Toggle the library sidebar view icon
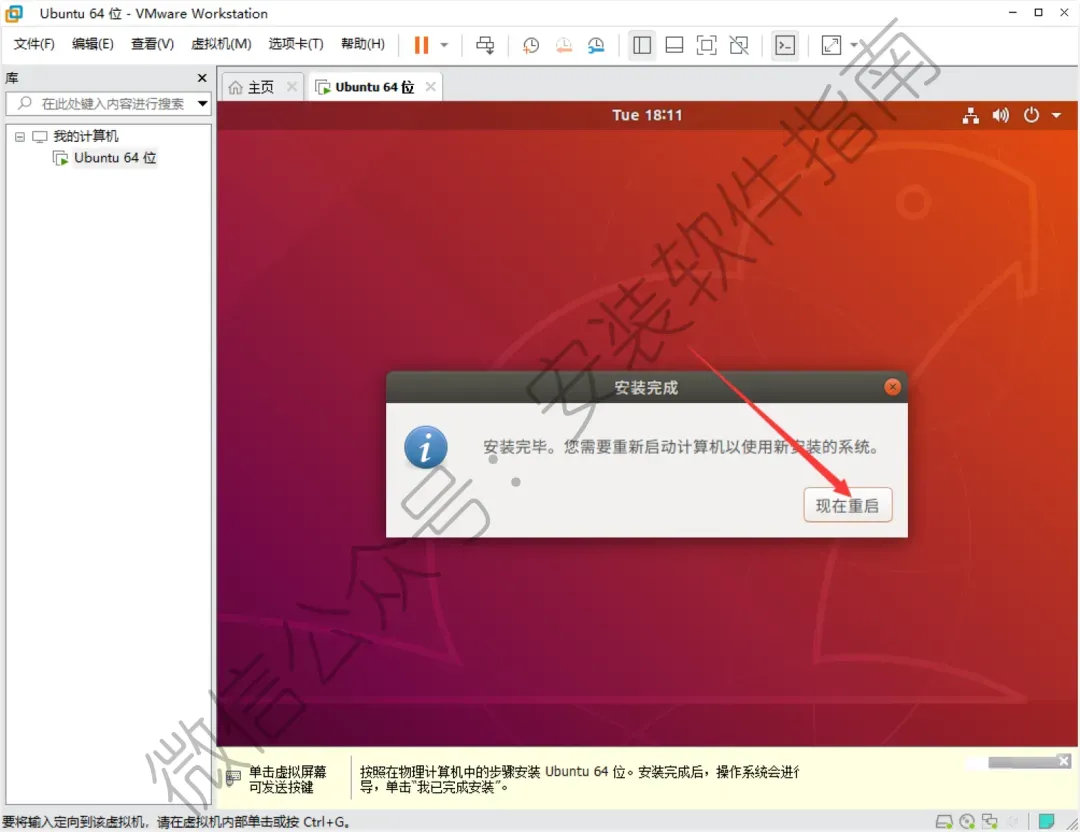Screen dimensions: 1080x832 [x=641, y=45]
